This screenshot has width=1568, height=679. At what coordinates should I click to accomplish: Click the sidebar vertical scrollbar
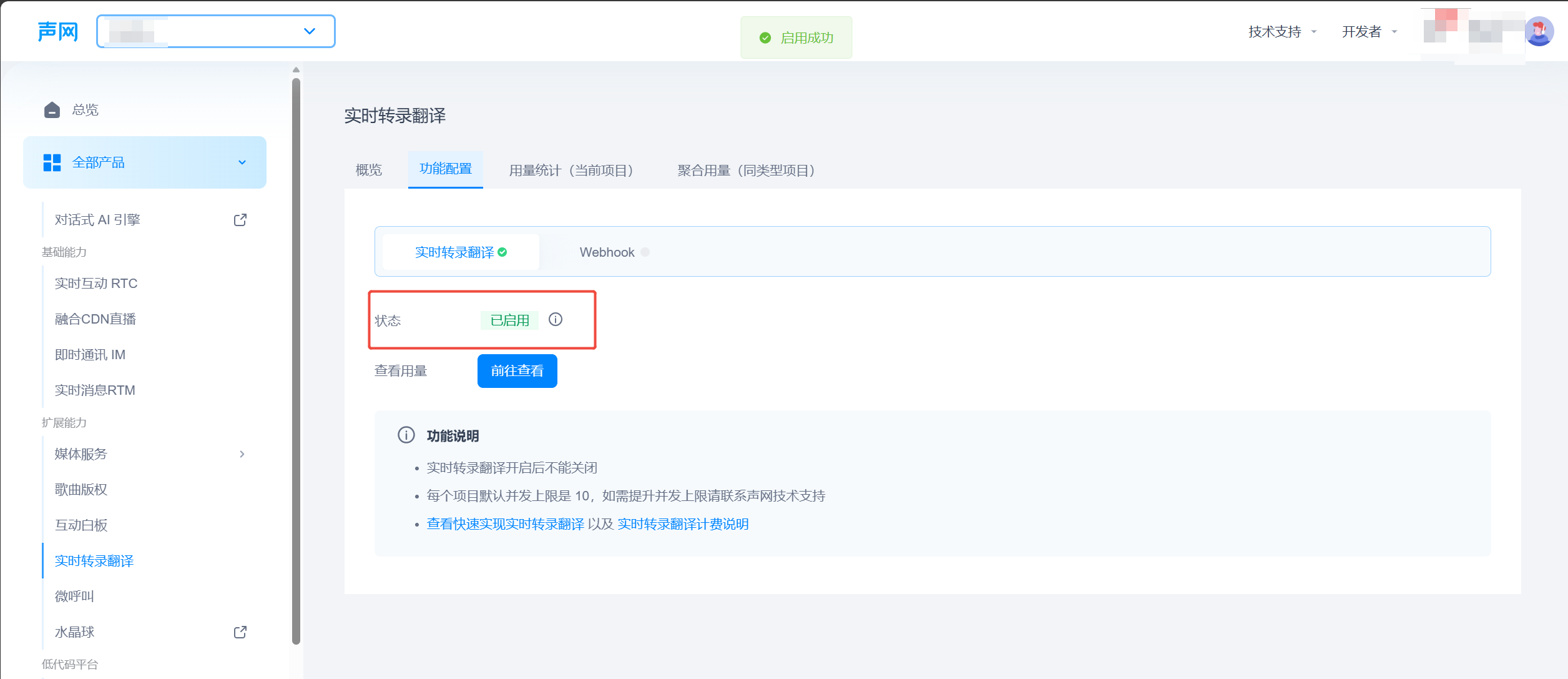point(296,359)
